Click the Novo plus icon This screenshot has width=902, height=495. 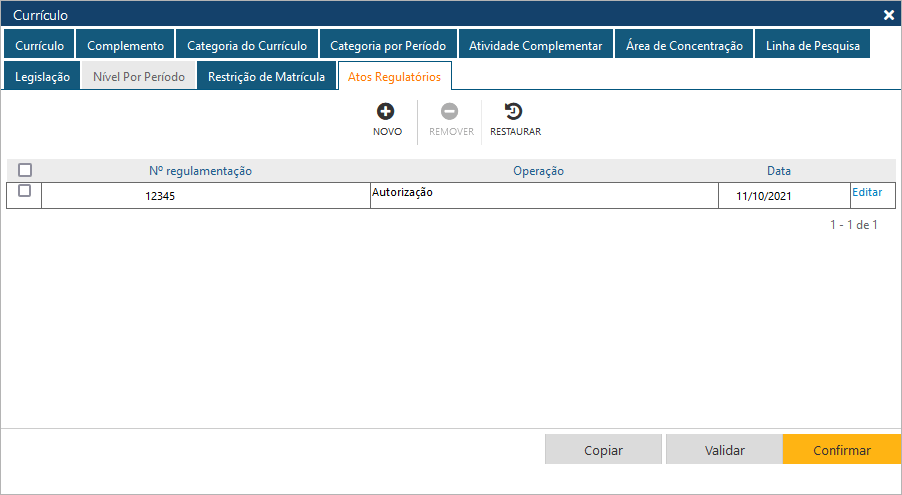point(386,112)
